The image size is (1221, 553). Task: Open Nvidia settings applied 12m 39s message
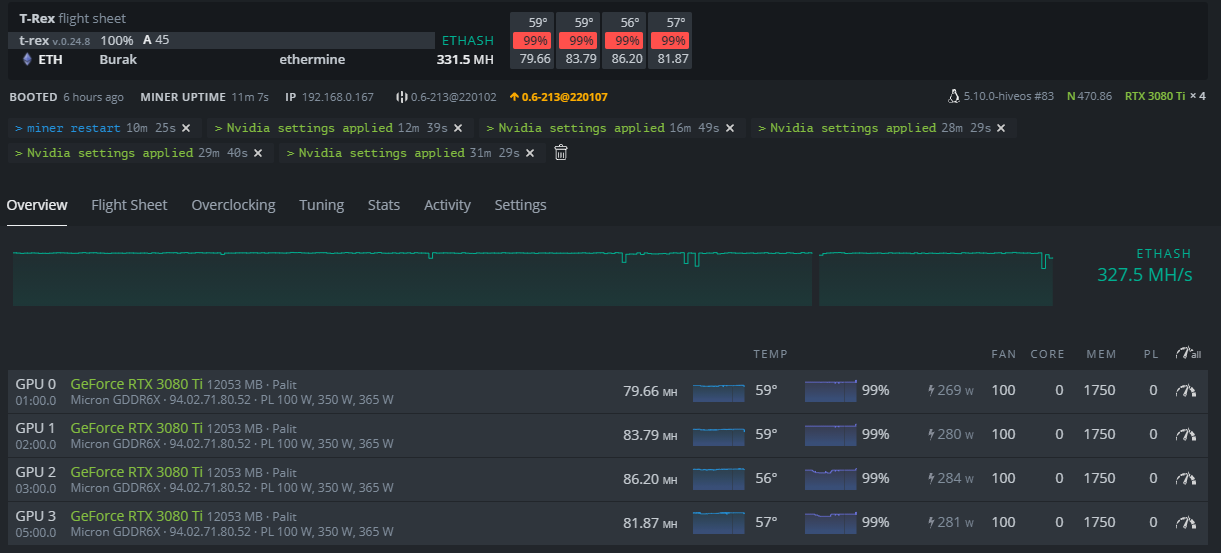click(x=331, y=128)
